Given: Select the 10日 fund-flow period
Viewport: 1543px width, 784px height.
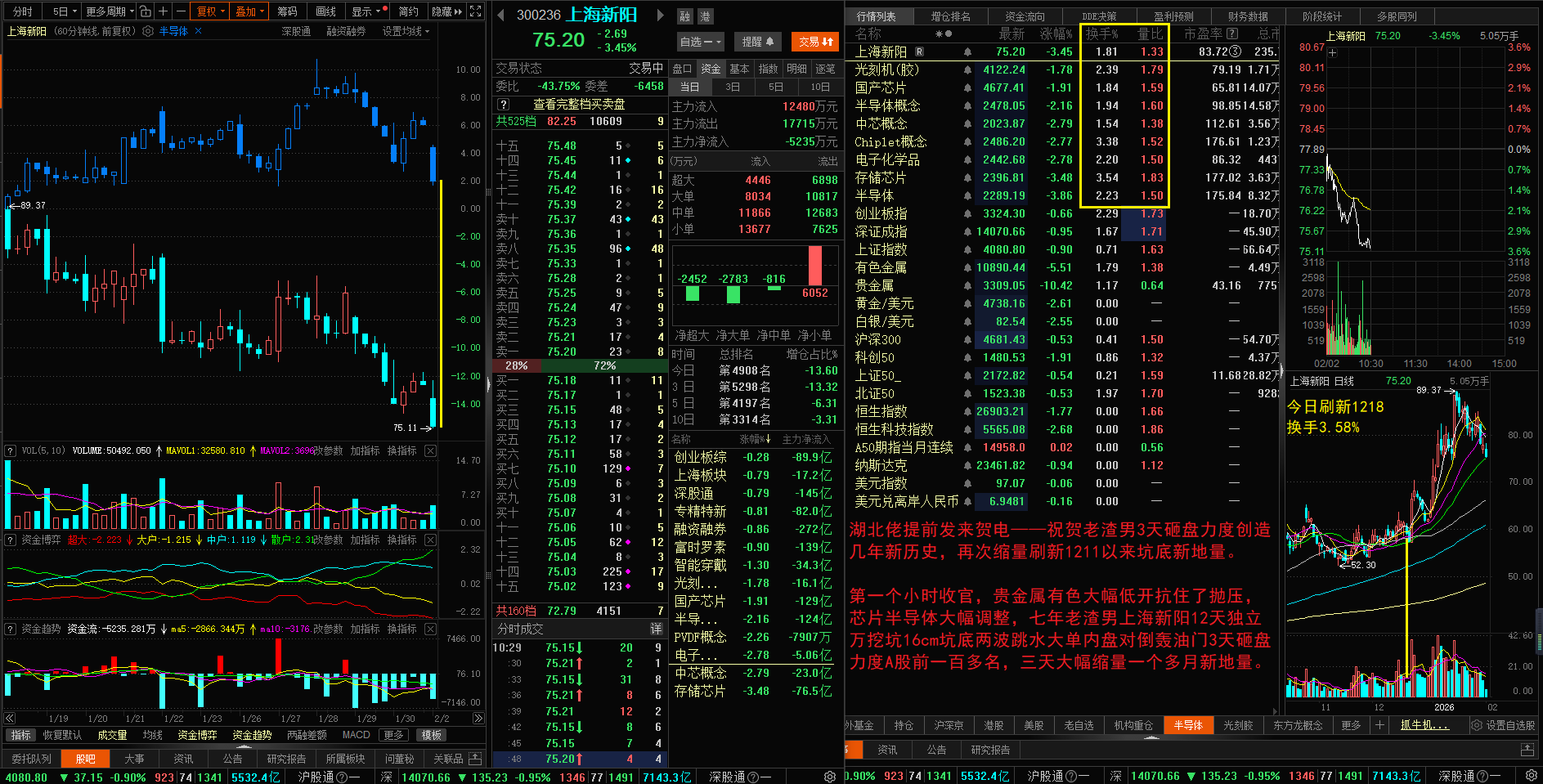Looking at the screenshot, I should [x=819, y=87].
